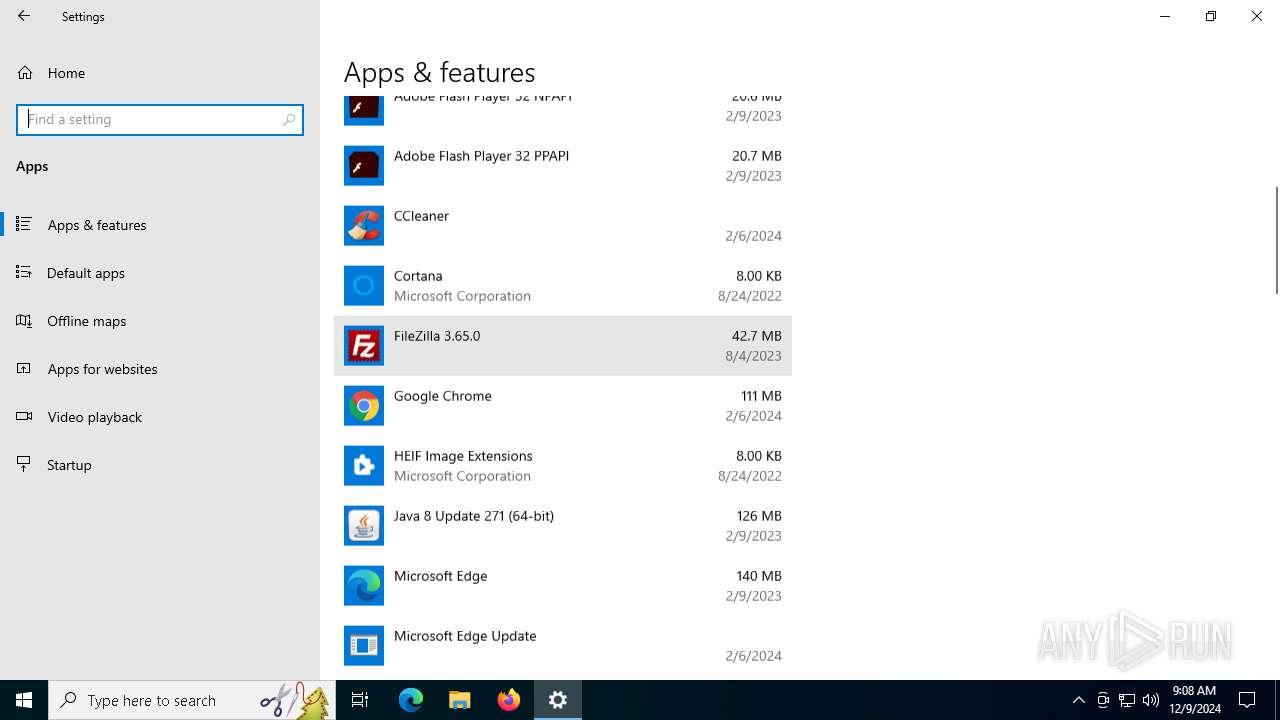The height and width of the screenshot is (720, 1280).
Task: Launch Firefox from taskbar
Action: coord(509,700)
